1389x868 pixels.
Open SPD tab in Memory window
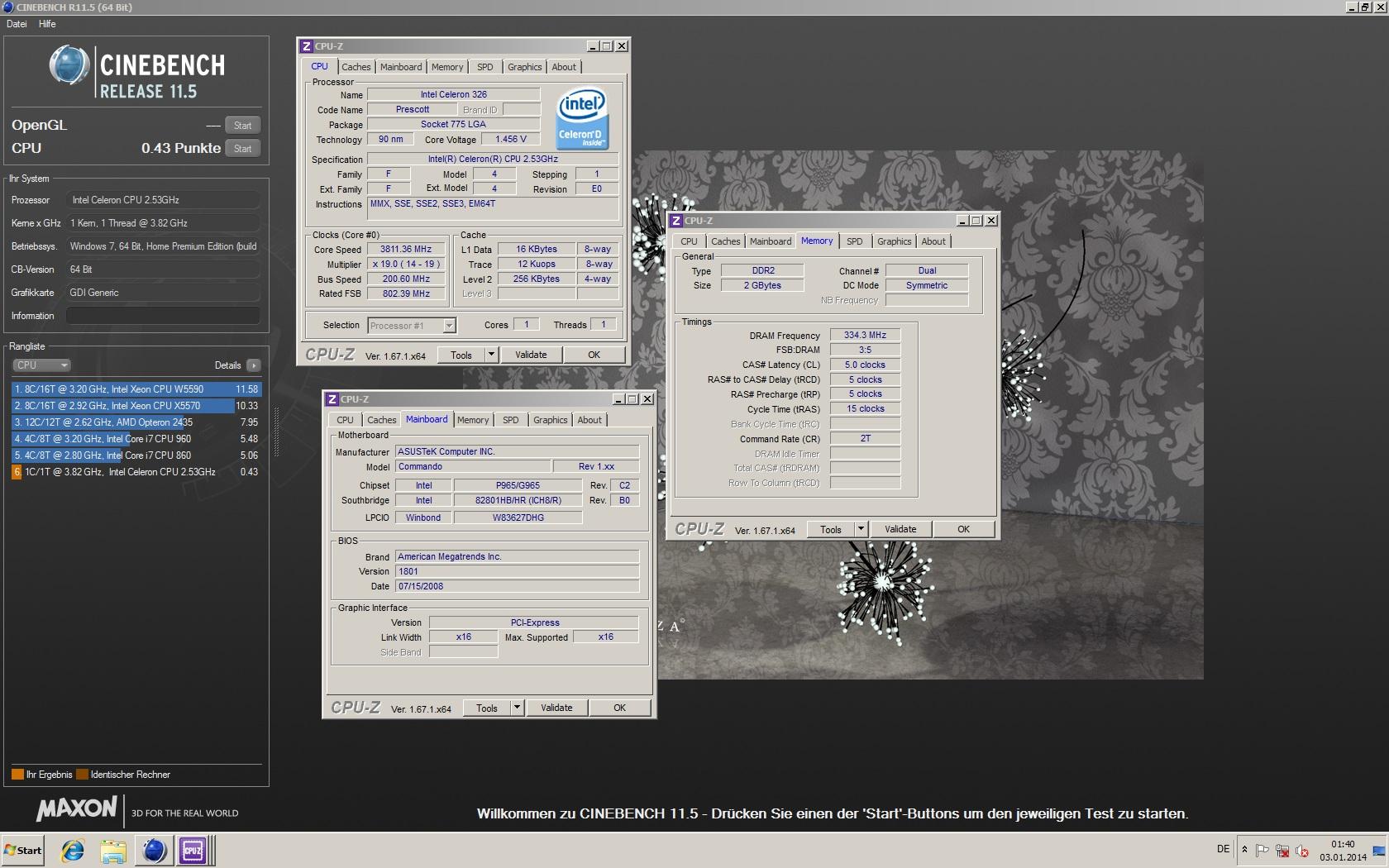855,241
